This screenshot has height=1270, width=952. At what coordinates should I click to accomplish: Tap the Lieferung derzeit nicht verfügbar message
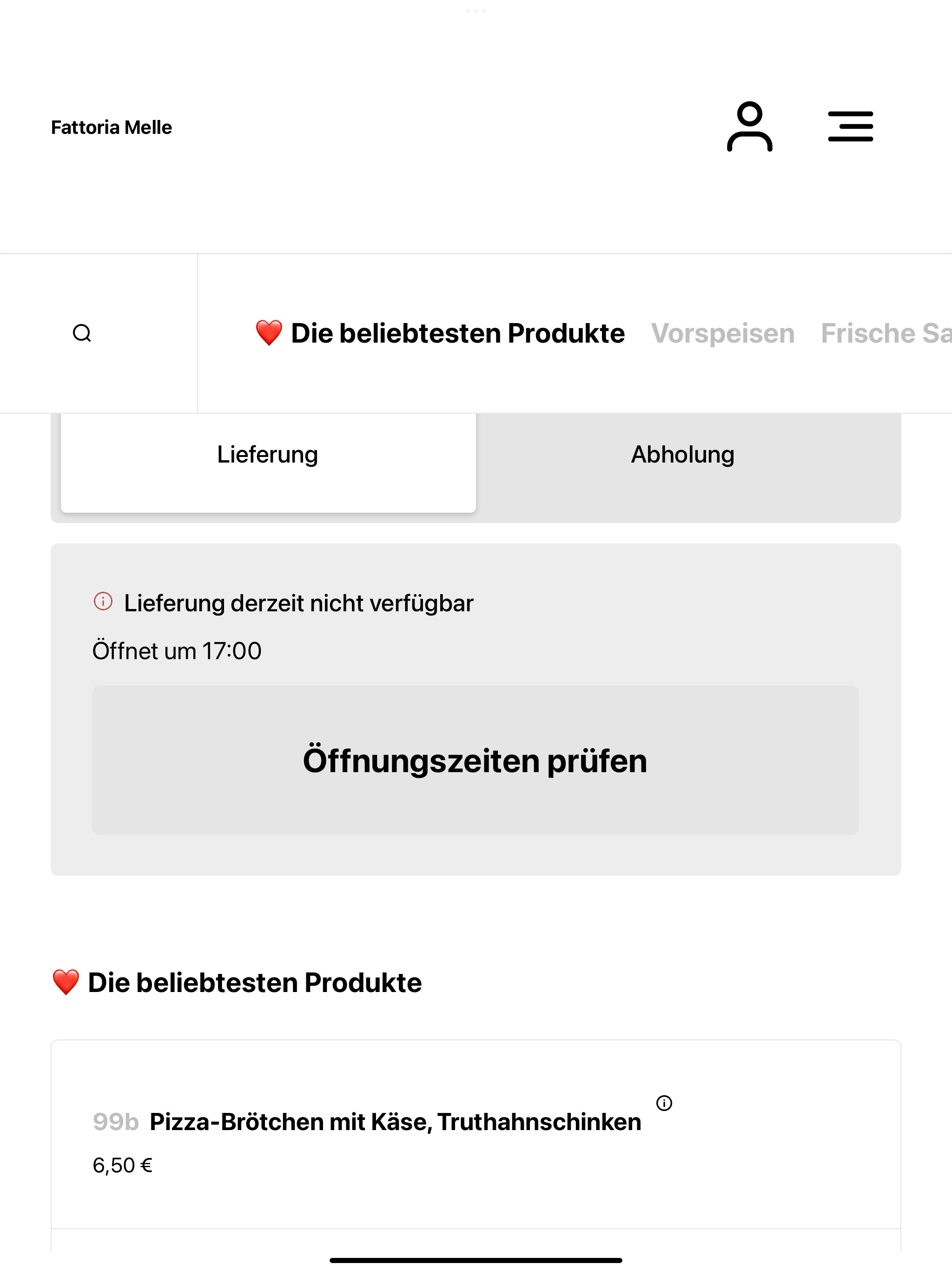(298, 603)
